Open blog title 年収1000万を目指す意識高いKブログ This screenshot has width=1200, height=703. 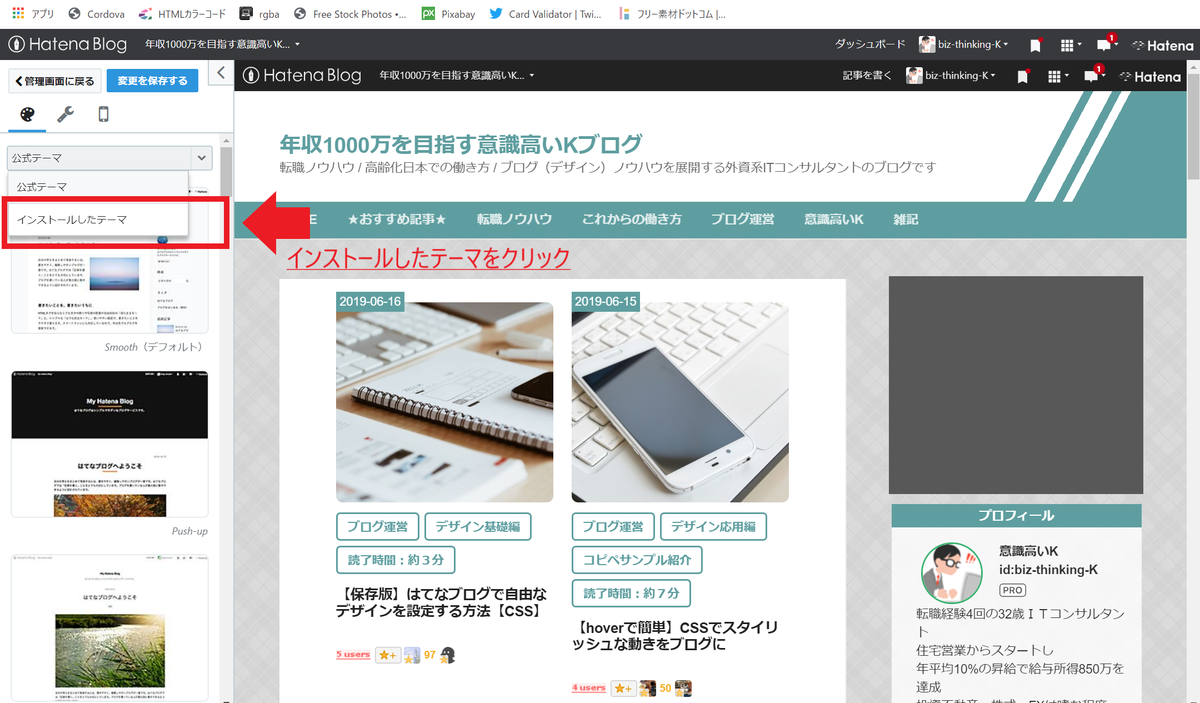[461, 144]
